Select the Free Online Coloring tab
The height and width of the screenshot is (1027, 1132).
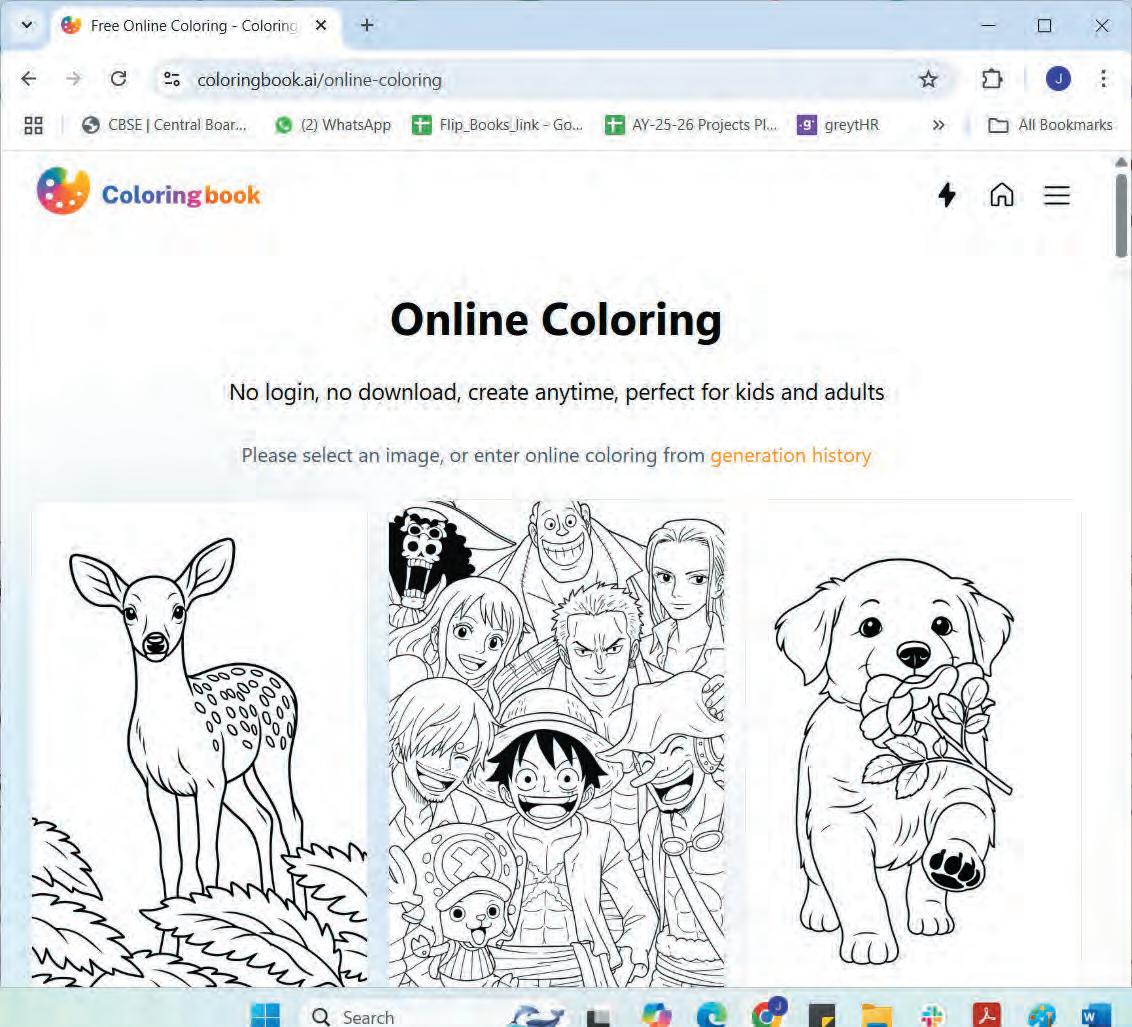193,26
